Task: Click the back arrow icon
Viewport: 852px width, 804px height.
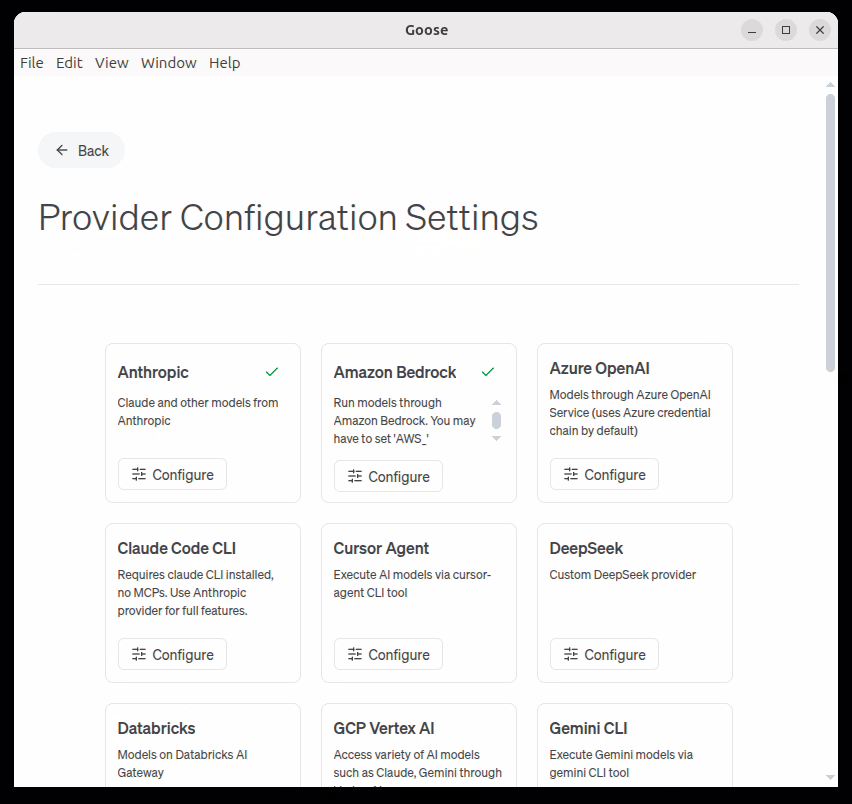Action: click(62, 150)
